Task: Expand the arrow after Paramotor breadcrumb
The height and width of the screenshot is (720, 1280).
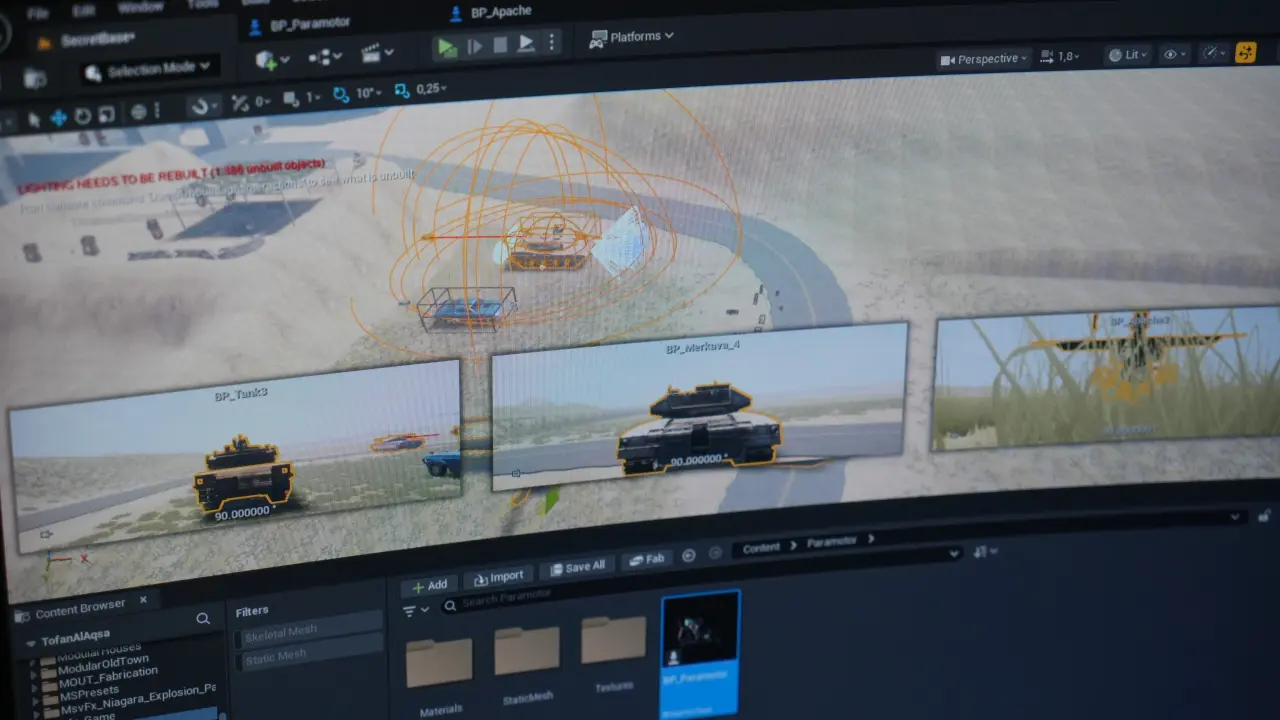Action: 871,539
